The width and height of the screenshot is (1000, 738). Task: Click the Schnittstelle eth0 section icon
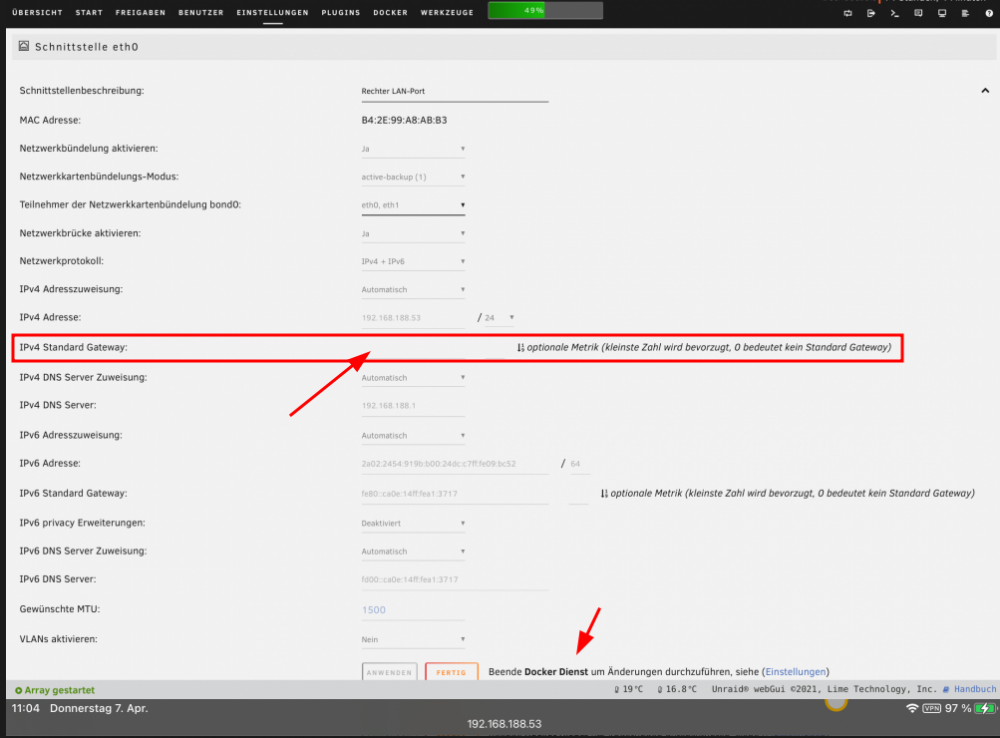click(24, 46)
